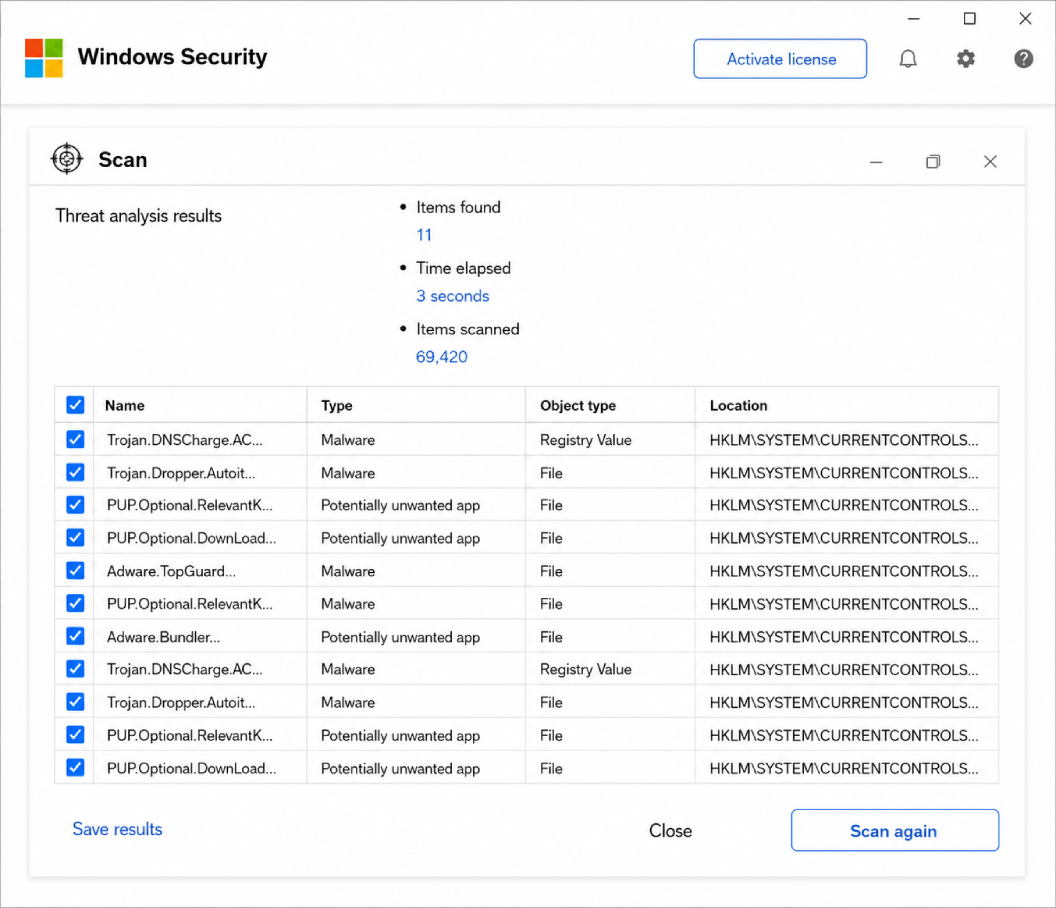Click Potentially unwanted app in Adware.Bundler row
Viewport: 1056px width, 908px height.
(x=400, y=637)
